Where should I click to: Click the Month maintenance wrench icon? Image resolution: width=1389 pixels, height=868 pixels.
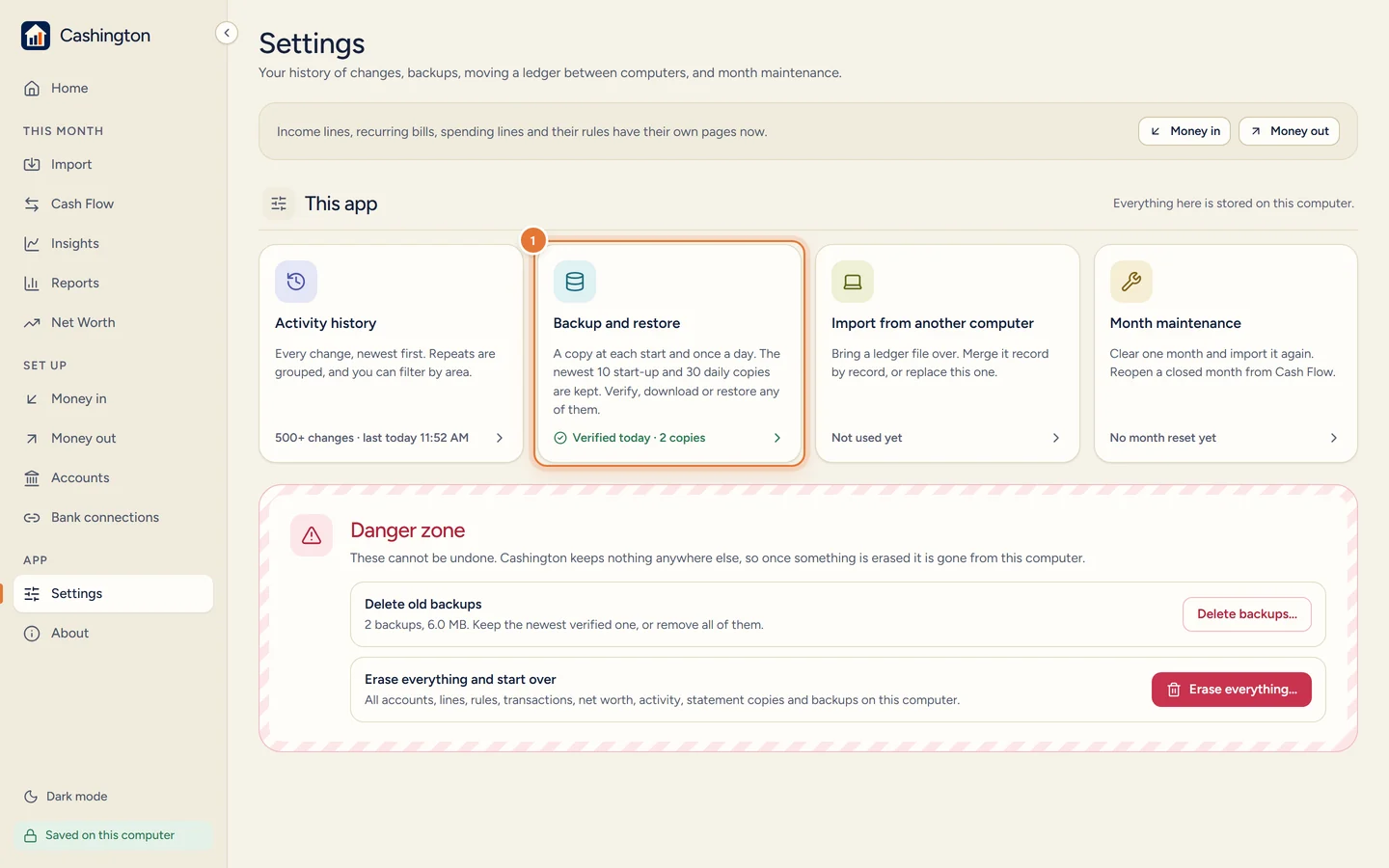1131,282
